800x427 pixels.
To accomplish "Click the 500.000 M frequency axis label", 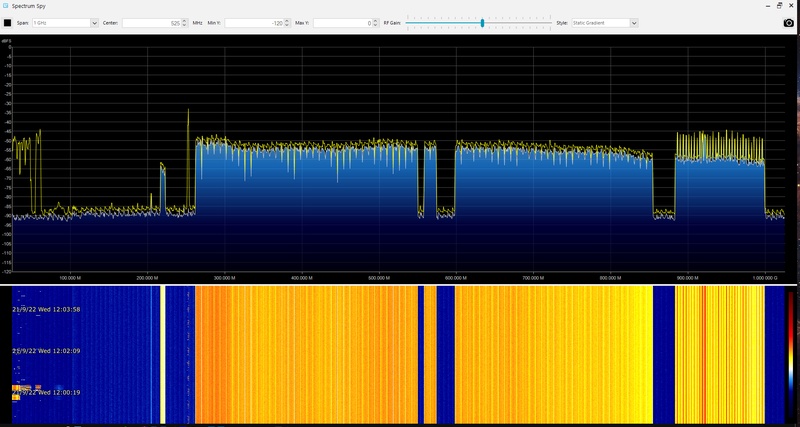I will coord(379,278).
